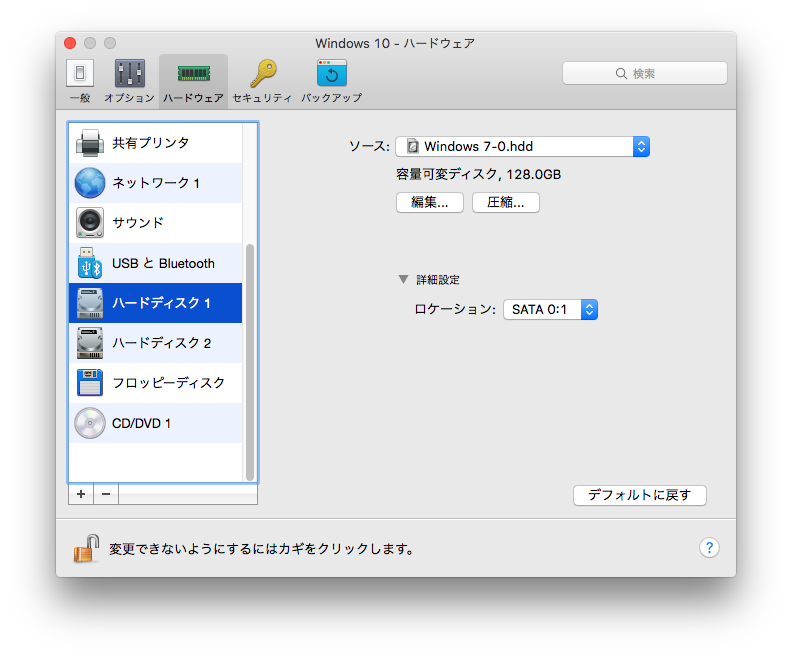This screenshot has height=657, width=792.
Task: Click the ハードディスク 1 drive icon
Action: pyautogui.click(x=90, y=303)
